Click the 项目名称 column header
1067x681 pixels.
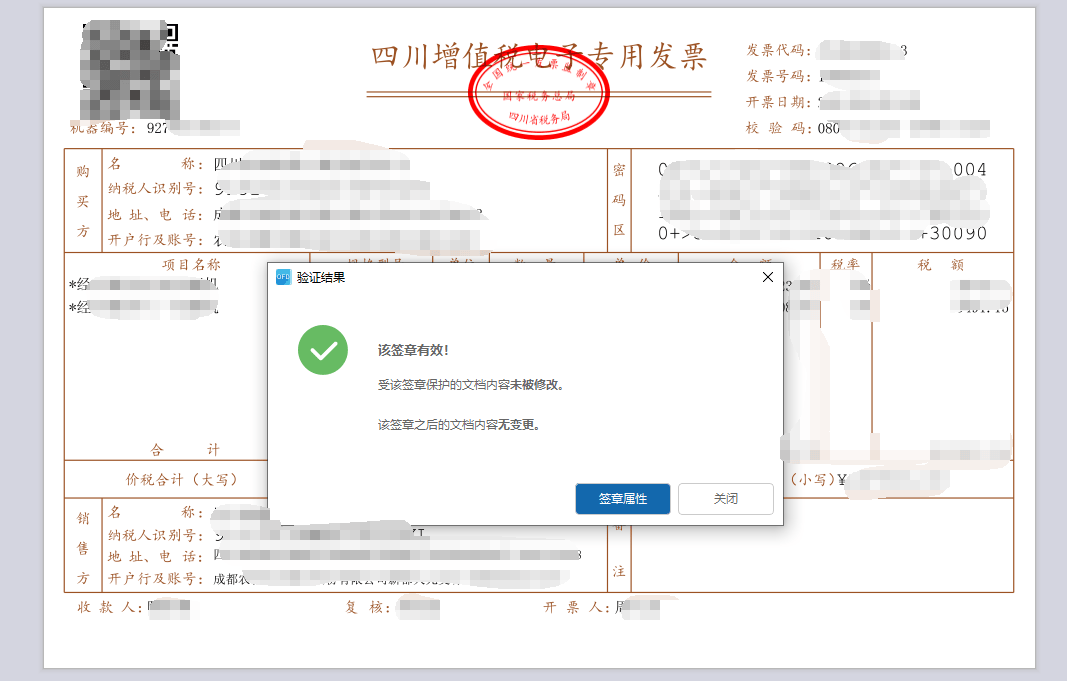pyautogui.click(x=191, y=265)
